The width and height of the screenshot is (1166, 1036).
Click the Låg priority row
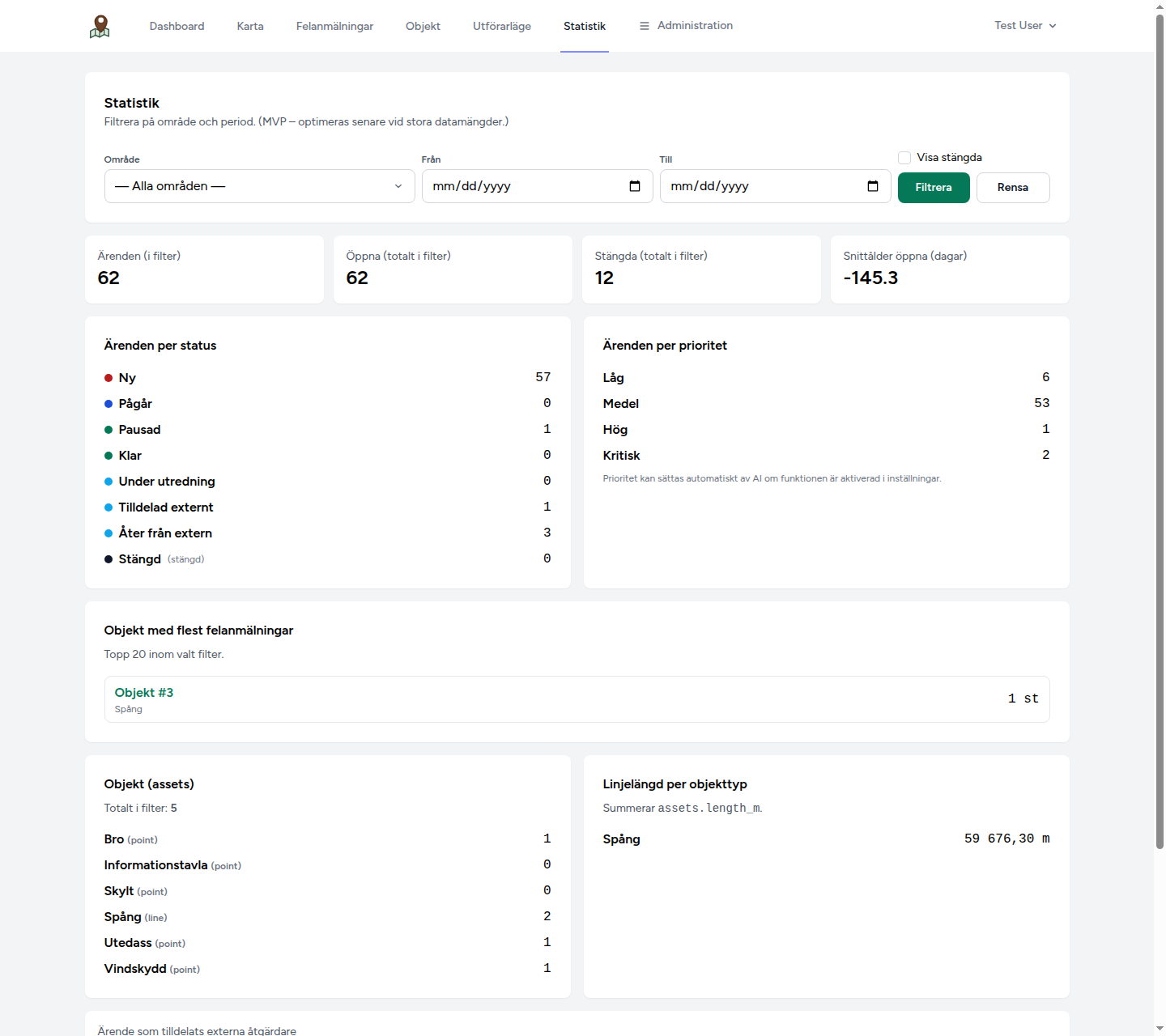(826, 378)
